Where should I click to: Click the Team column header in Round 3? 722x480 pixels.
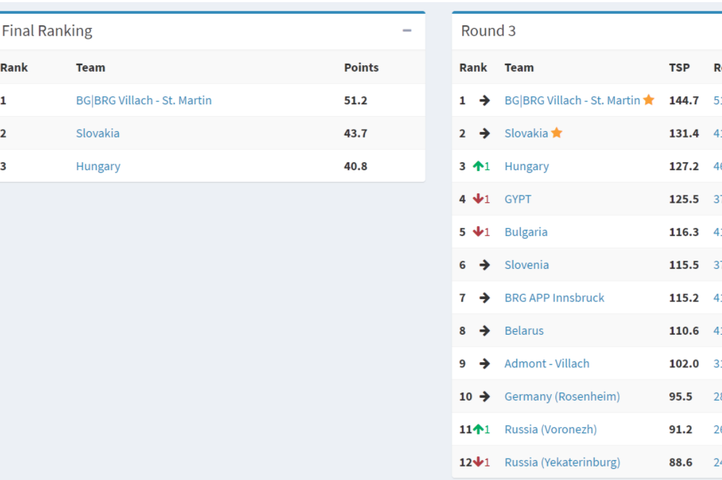point(519,68)
